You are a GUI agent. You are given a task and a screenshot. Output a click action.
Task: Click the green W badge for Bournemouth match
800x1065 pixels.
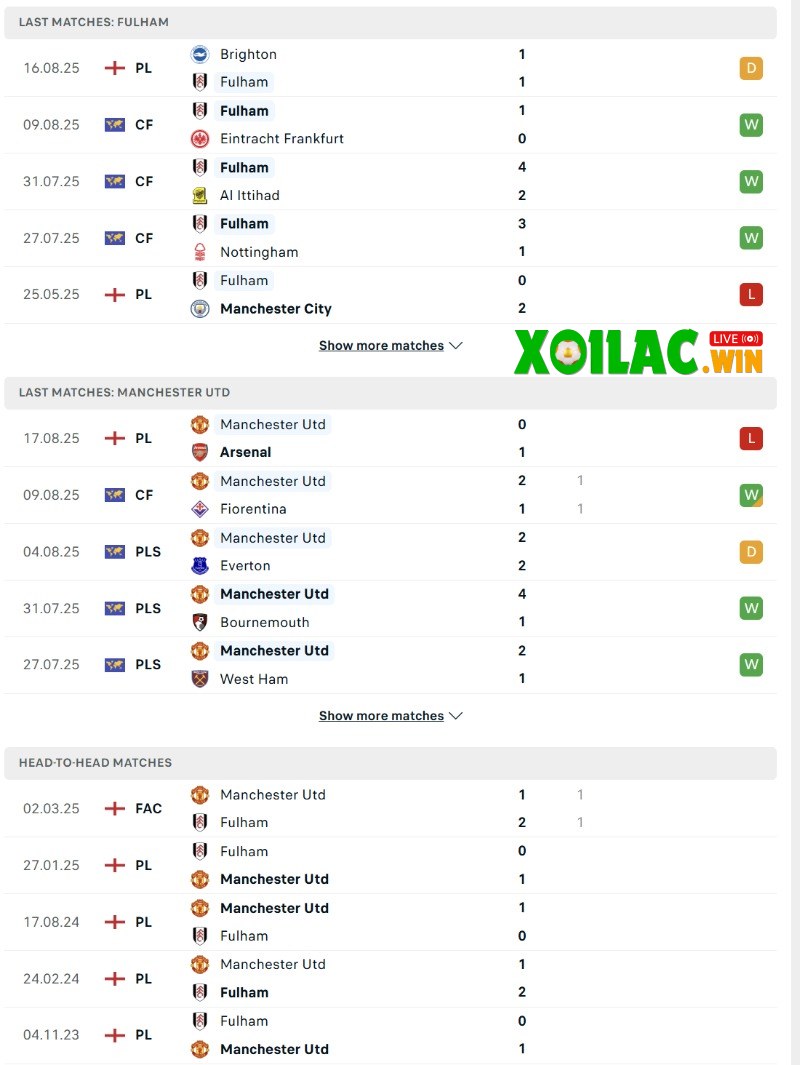751,608
